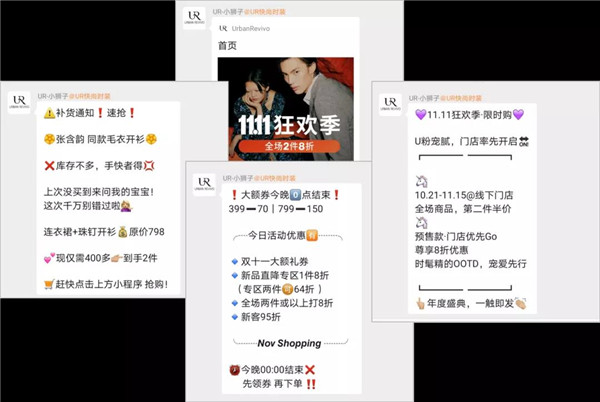
Task: Click the round 可 emoji in 专区两件64折
Action: pyautogui.click(x=287, y=290)
